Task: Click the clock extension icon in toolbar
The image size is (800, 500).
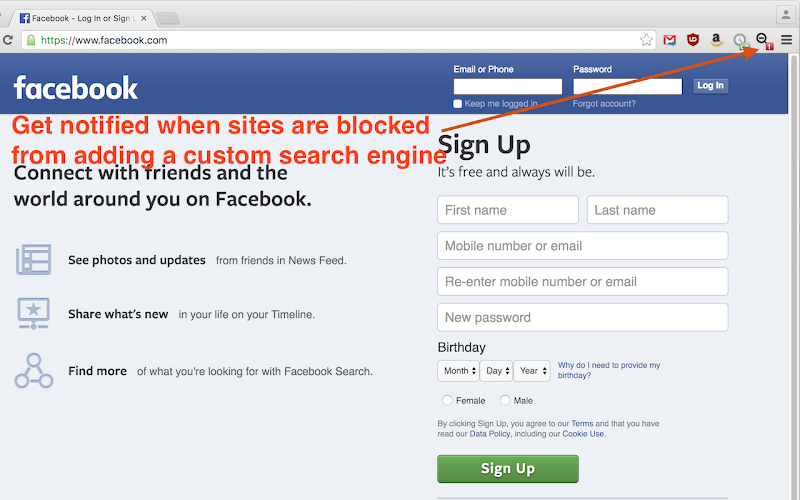Action: click(x=740, y=40)
